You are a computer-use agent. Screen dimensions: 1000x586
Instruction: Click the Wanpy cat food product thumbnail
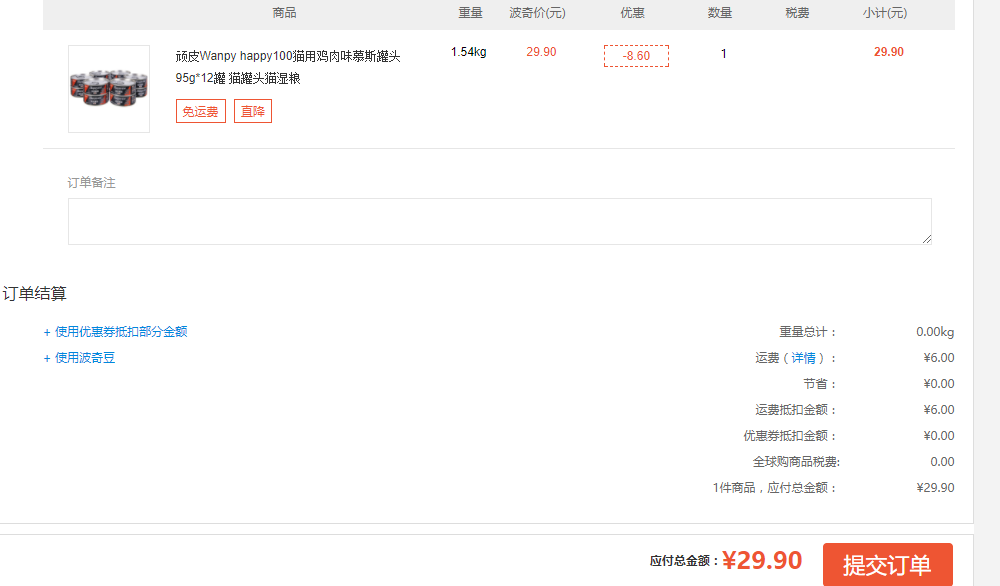tap(109, 88)
